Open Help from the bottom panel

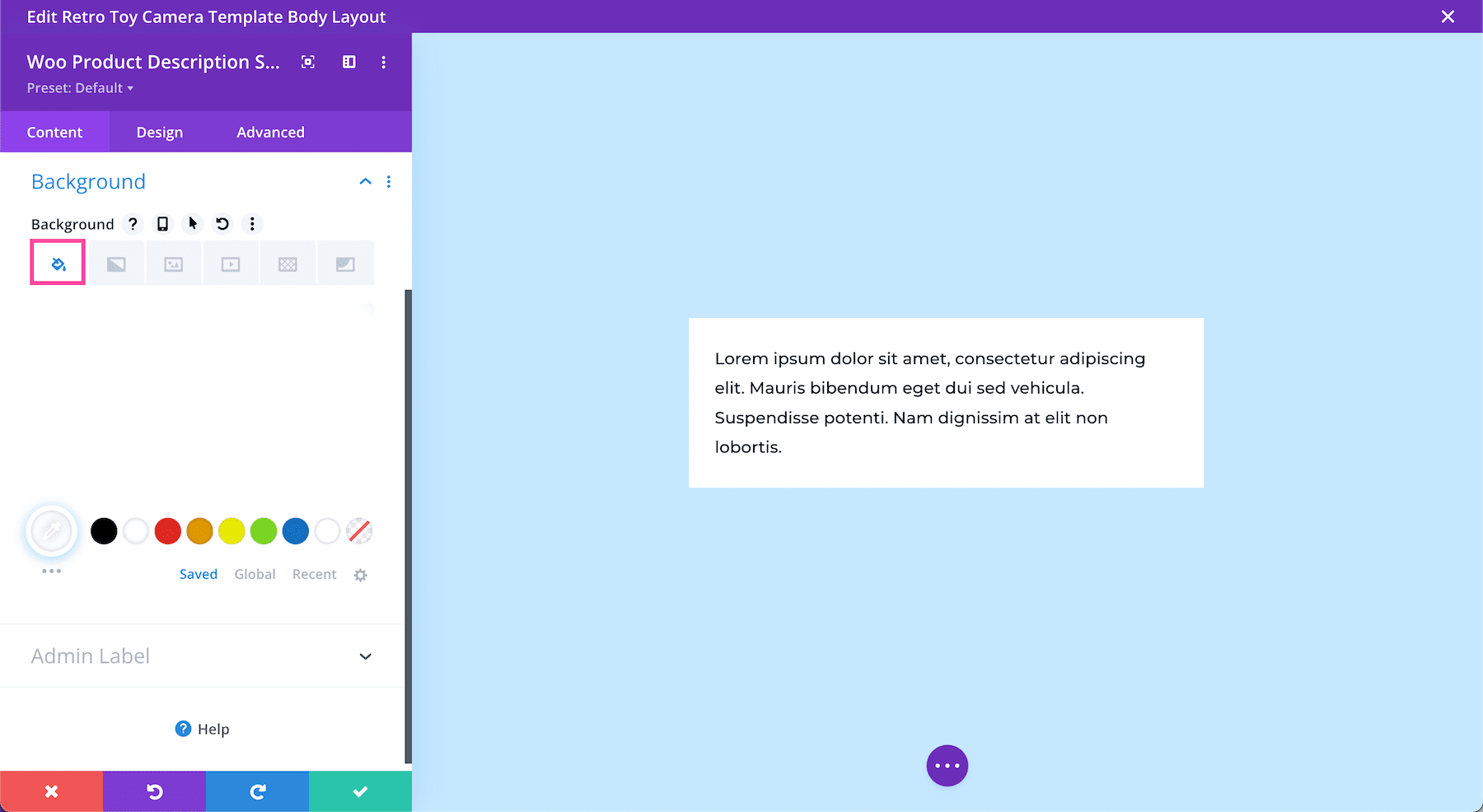click(x=201, y=728)
